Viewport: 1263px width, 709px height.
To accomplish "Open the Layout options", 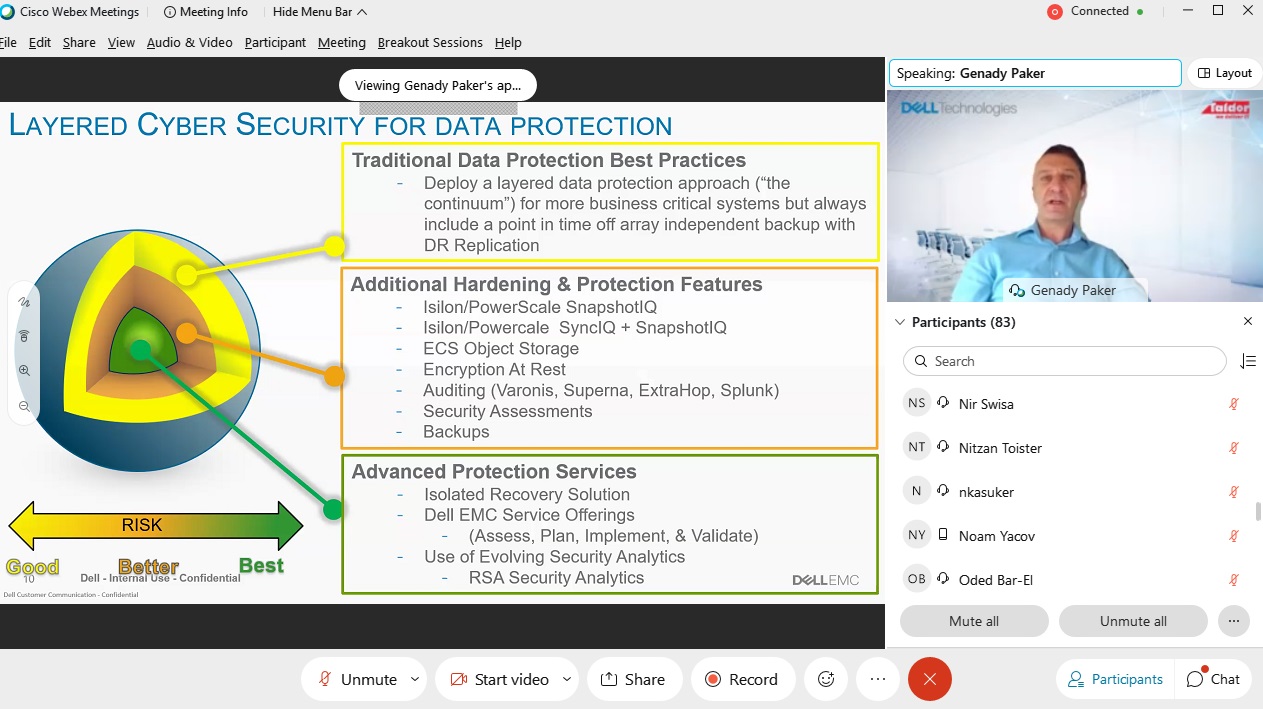I will click(1225, 73).
